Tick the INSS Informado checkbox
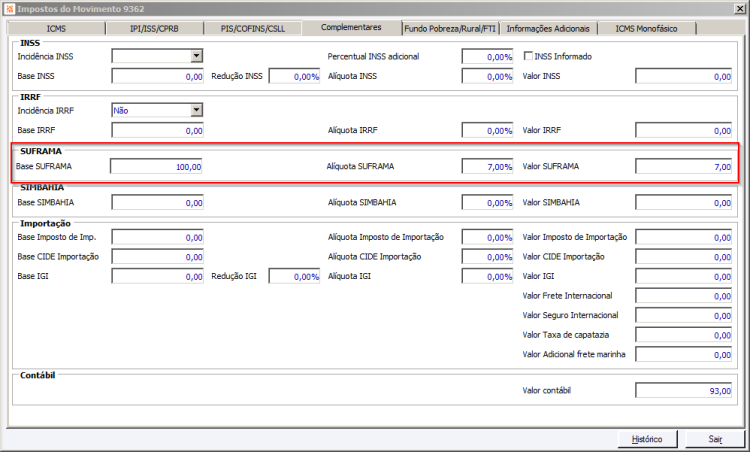750x452 pixels. 528,56
